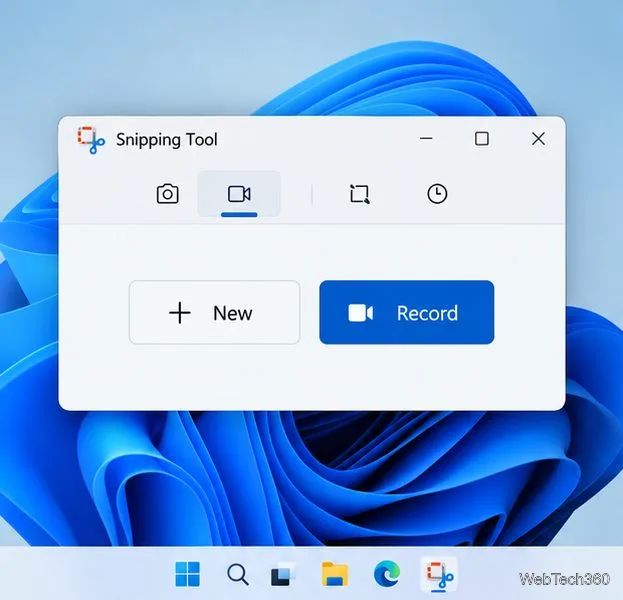Open the delay timer clock icon
Viewport: 623px width, 600px height.
click(437, 194)
